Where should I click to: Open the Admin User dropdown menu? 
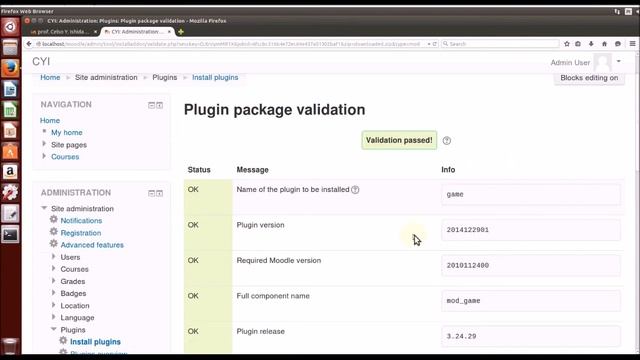tap(619, 62)
